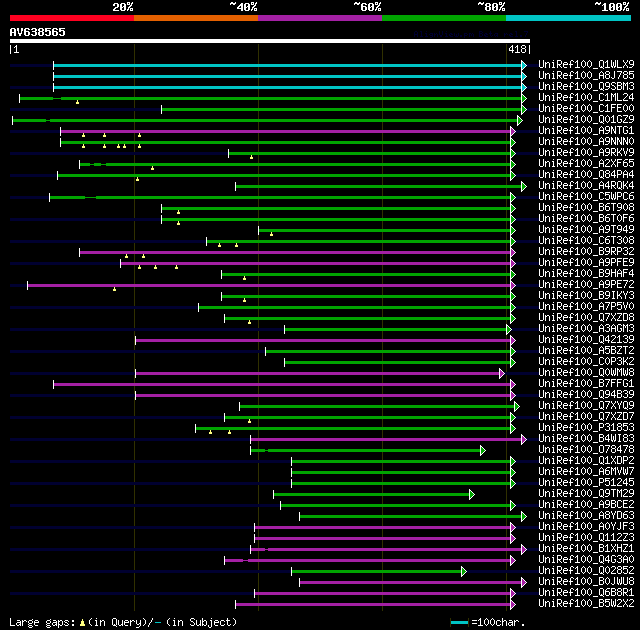Screen dimensions: 640x630
Task: Click the UniRef100_B6T908 label
Action: pos(586,208)
